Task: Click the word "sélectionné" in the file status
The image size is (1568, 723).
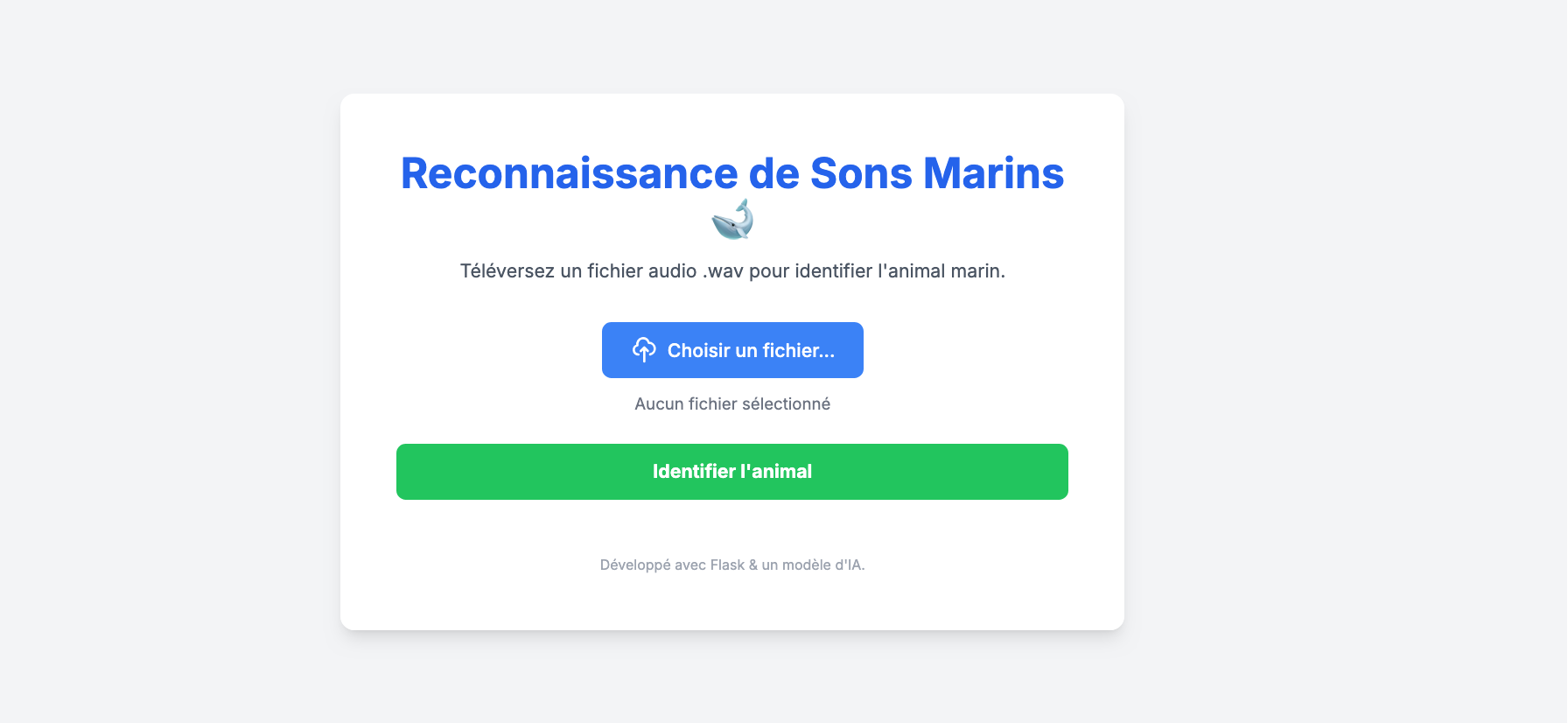Action: pyautogui.click(x=786, y=404)
